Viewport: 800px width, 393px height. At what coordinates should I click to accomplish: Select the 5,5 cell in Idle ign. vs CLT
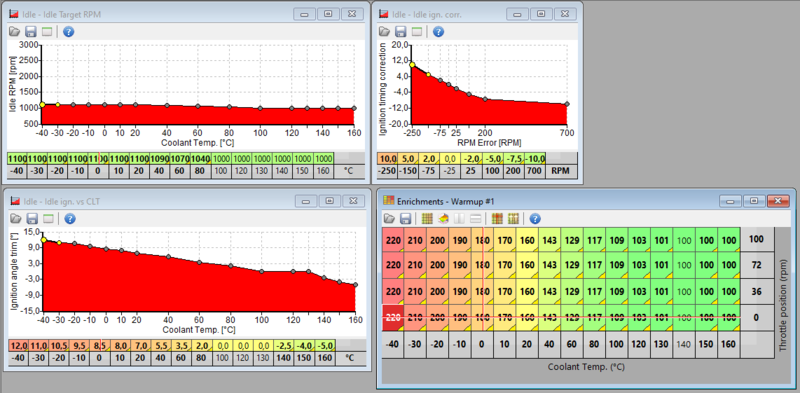pos(161,346)
